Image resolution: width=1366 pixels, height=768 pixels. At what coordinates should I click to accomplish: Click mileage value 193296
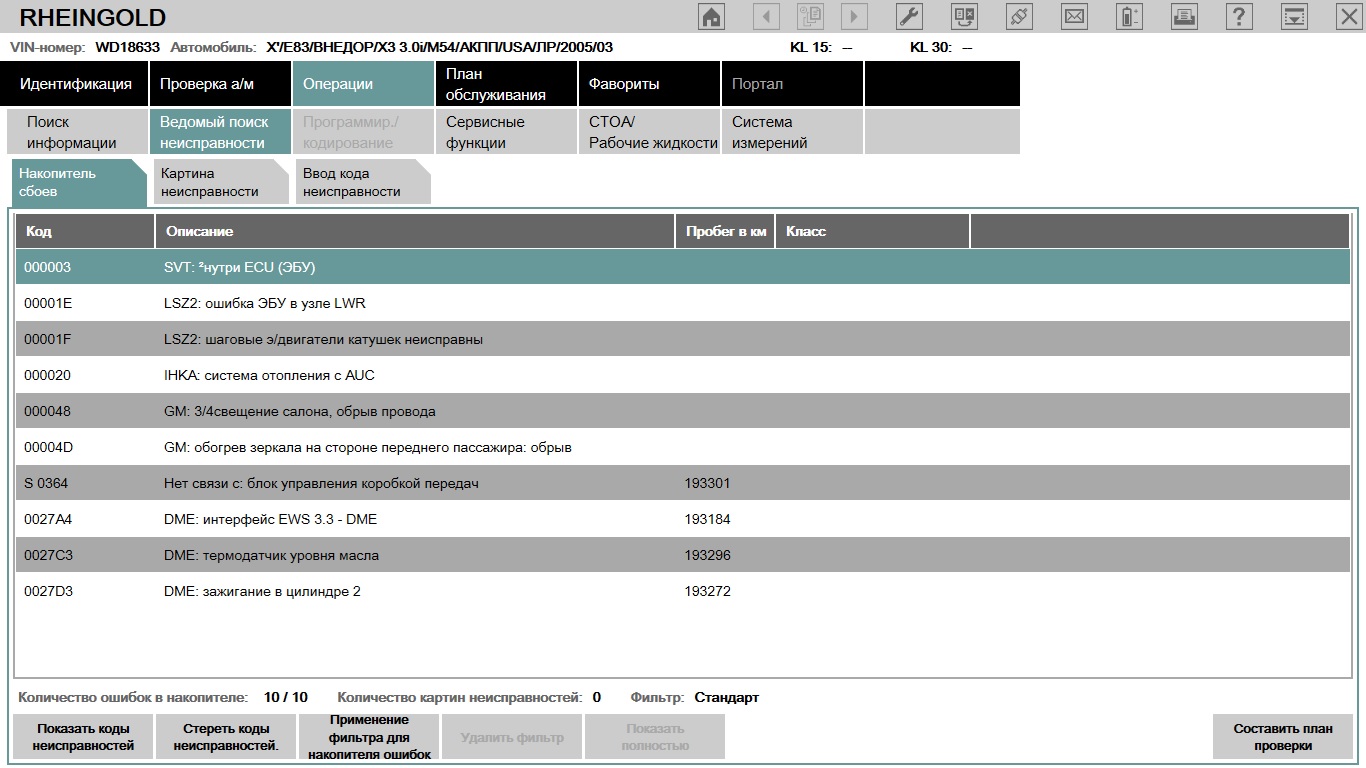708,555
